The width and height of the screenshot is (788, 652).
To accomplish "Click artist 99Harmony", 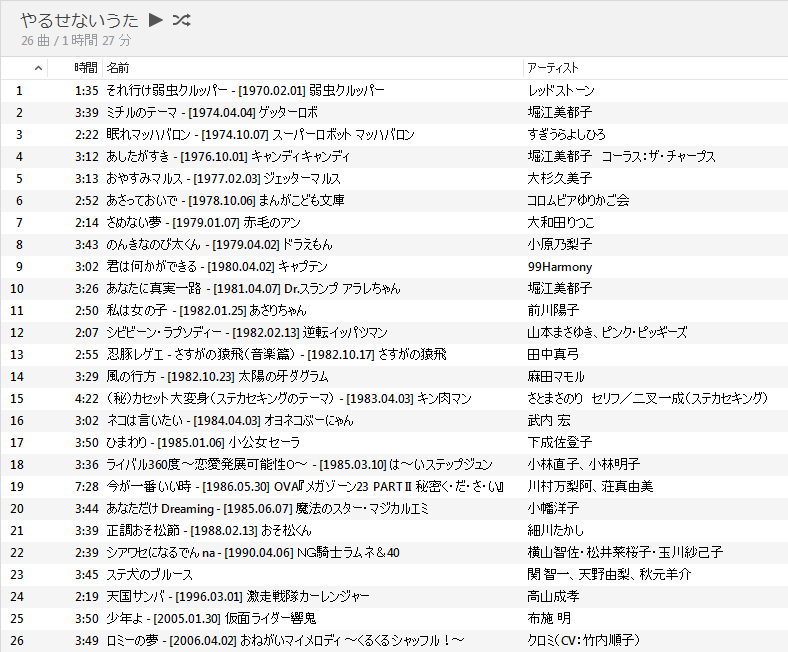I will 560,267.
